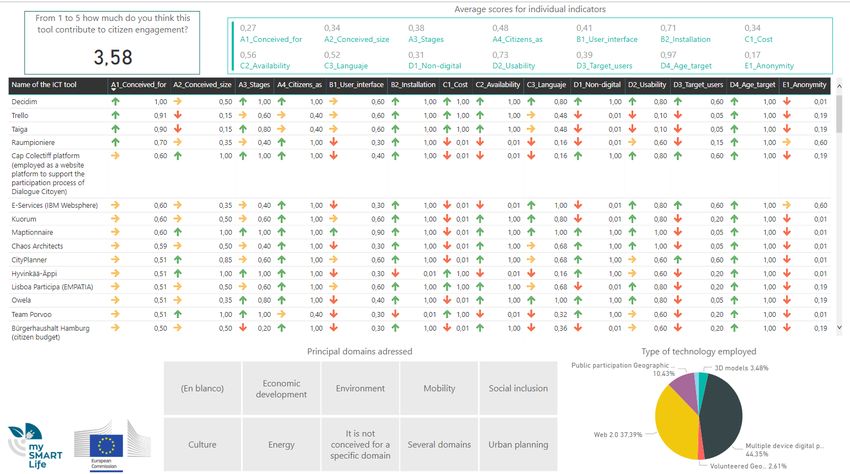The image size is (850, 474).
Task: Click the table scrollbar up arrow
Action: (839, 86)
